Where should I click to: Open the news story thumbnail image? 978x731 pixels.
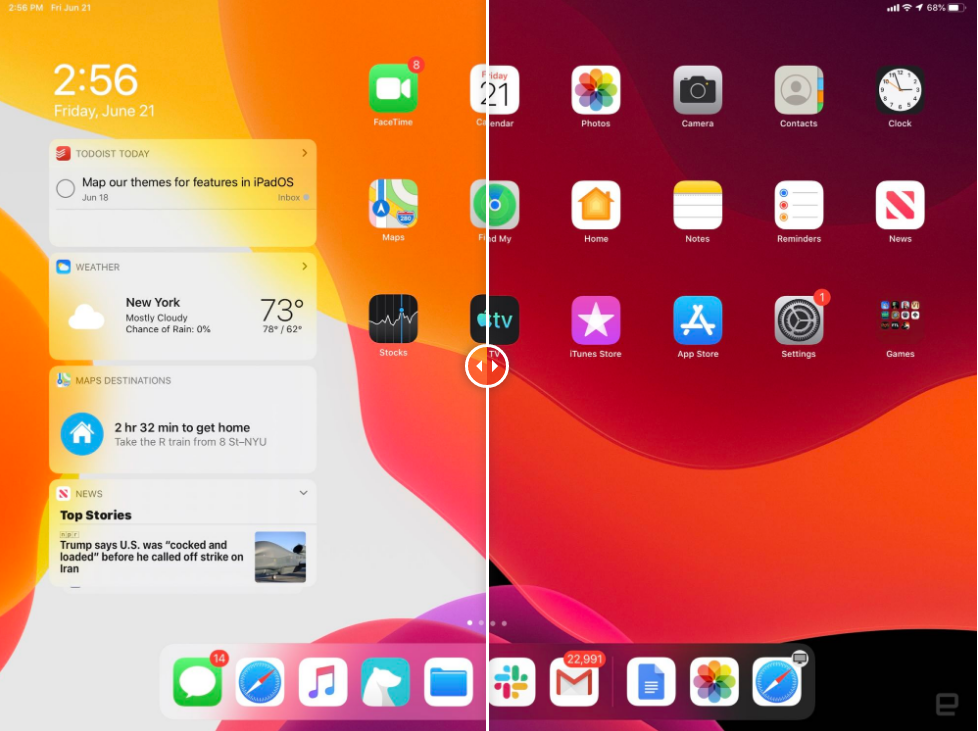[280, 556]
